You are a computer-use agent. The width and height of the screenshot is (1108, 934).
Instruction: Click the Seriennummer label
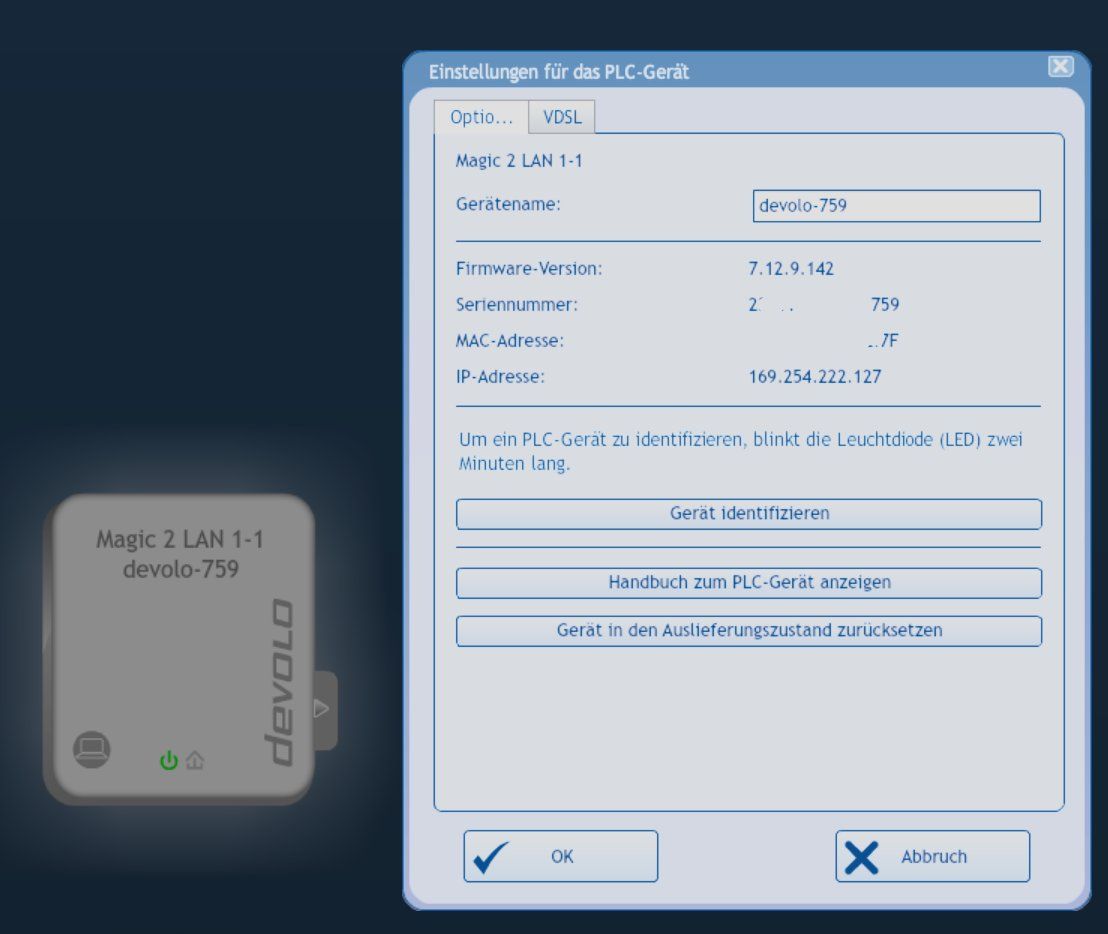[x=517, y=305]
